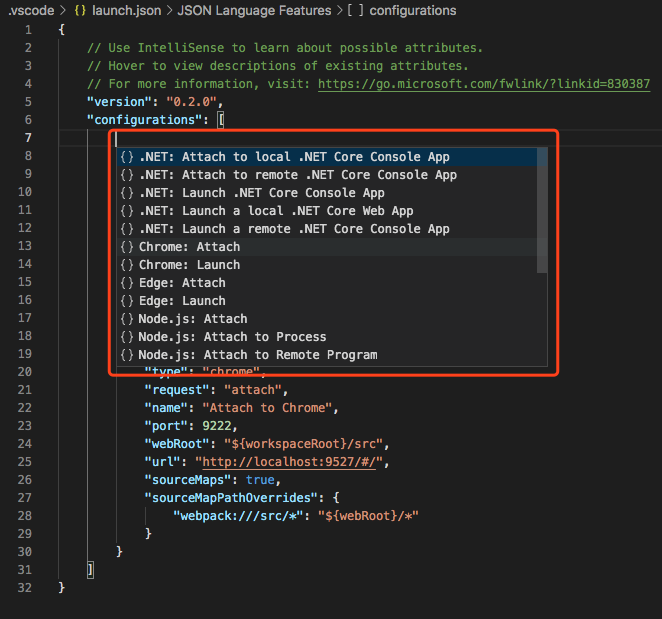Click the curly braces icon beside launch.json breadcrumb
The height and width of the screenshot is (619, 662).
tap(82, 10)
